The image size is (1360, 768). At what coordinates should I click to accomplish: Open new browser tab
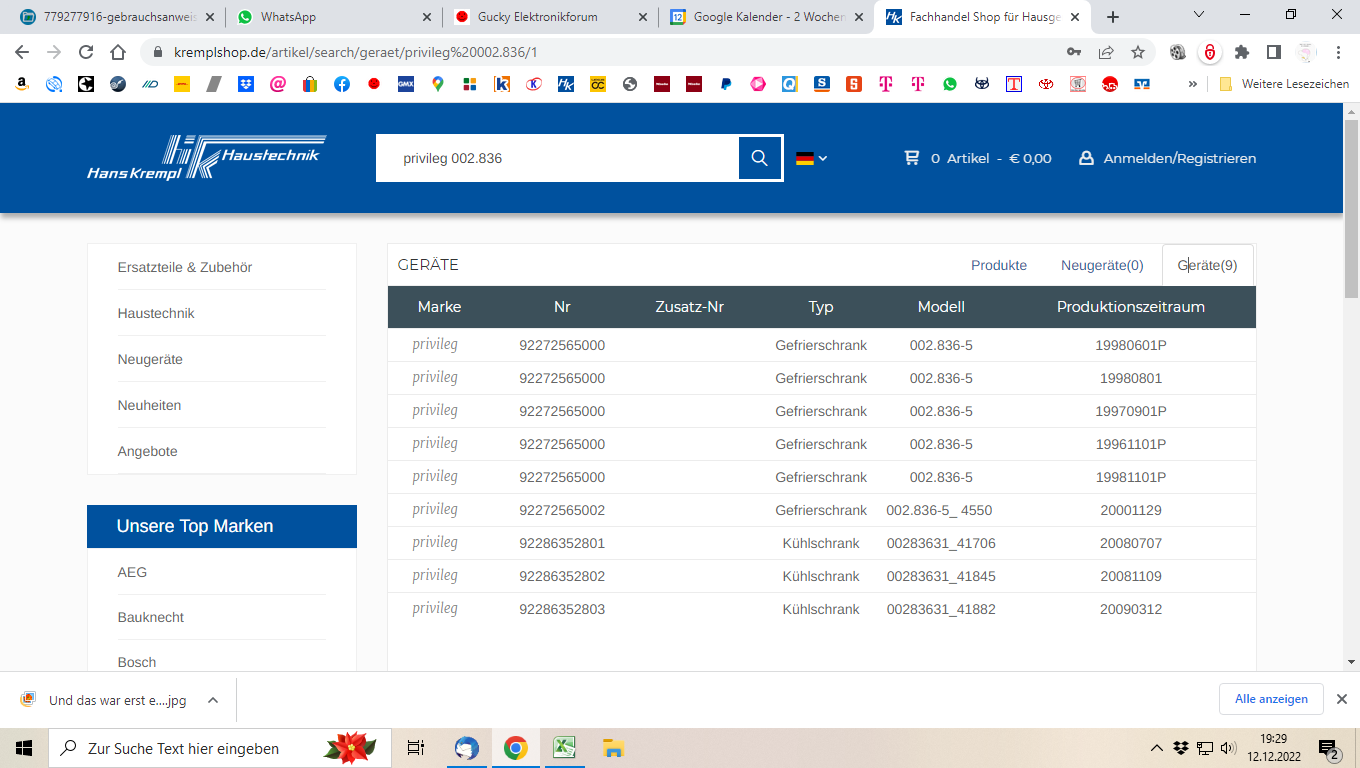pyautogui.click(x=1113, y=17)
